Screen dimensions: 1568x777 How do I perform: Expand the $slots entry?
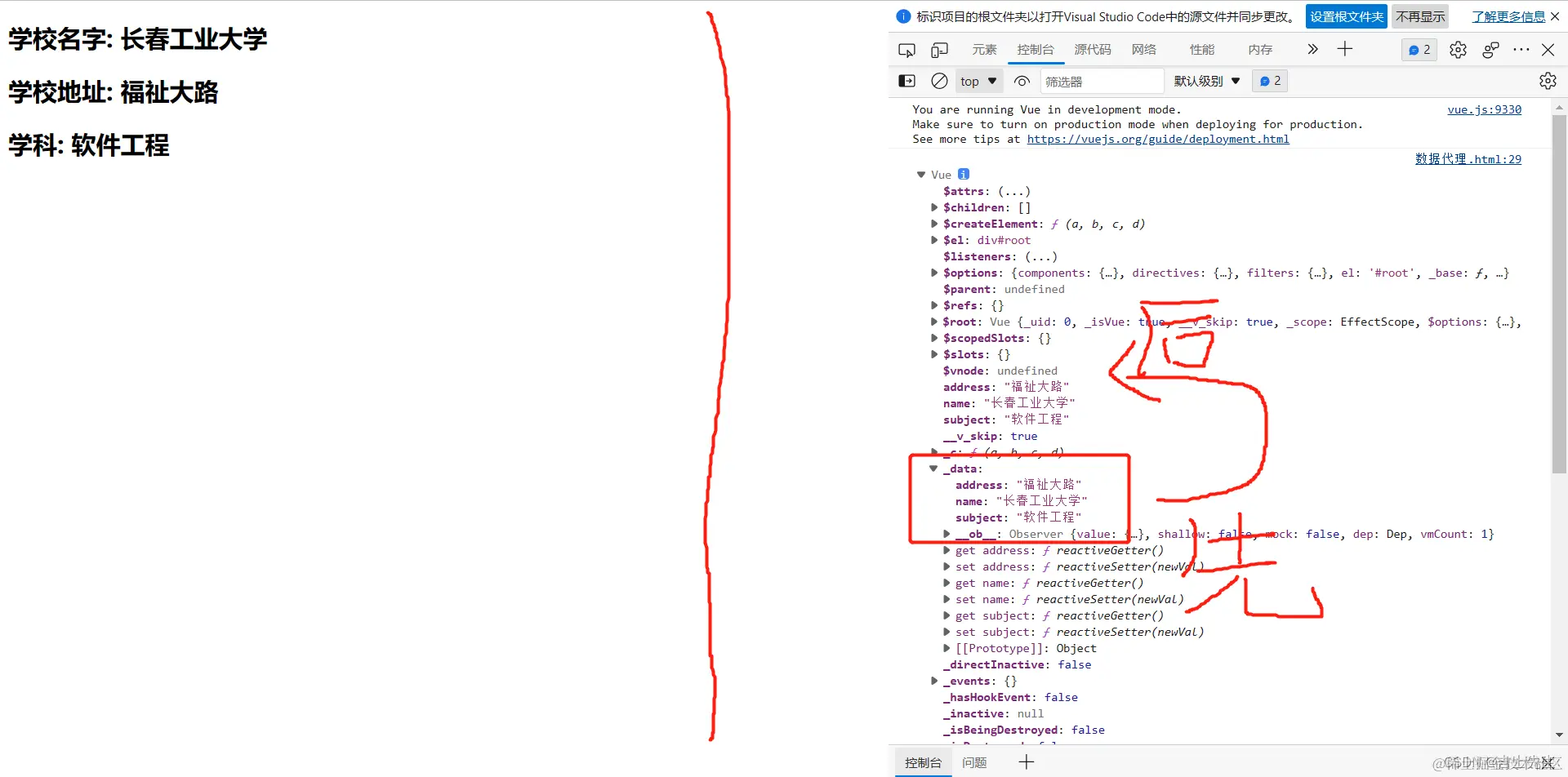click(x=934, y=354)
